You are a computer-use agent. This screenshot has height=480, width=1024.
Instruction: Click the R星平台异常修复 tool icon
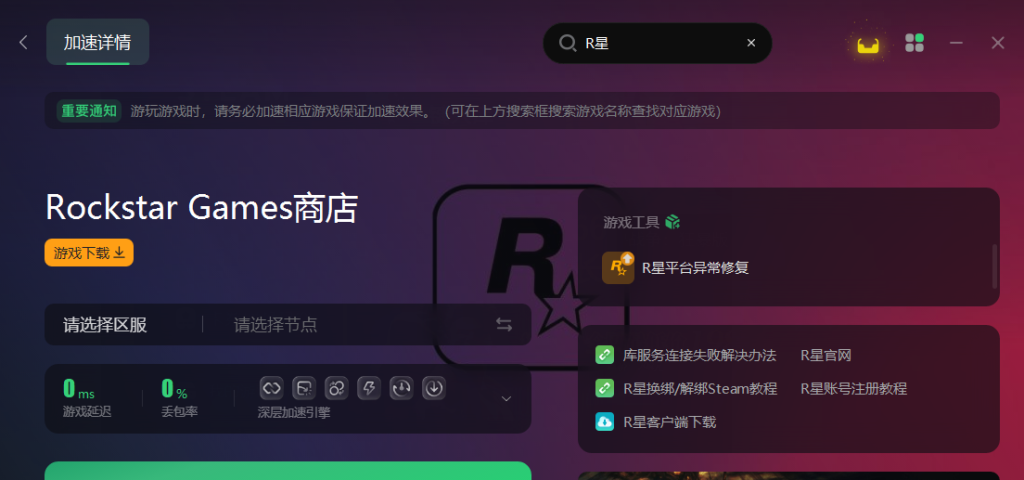pyautogui.click(x=618, y=268)
